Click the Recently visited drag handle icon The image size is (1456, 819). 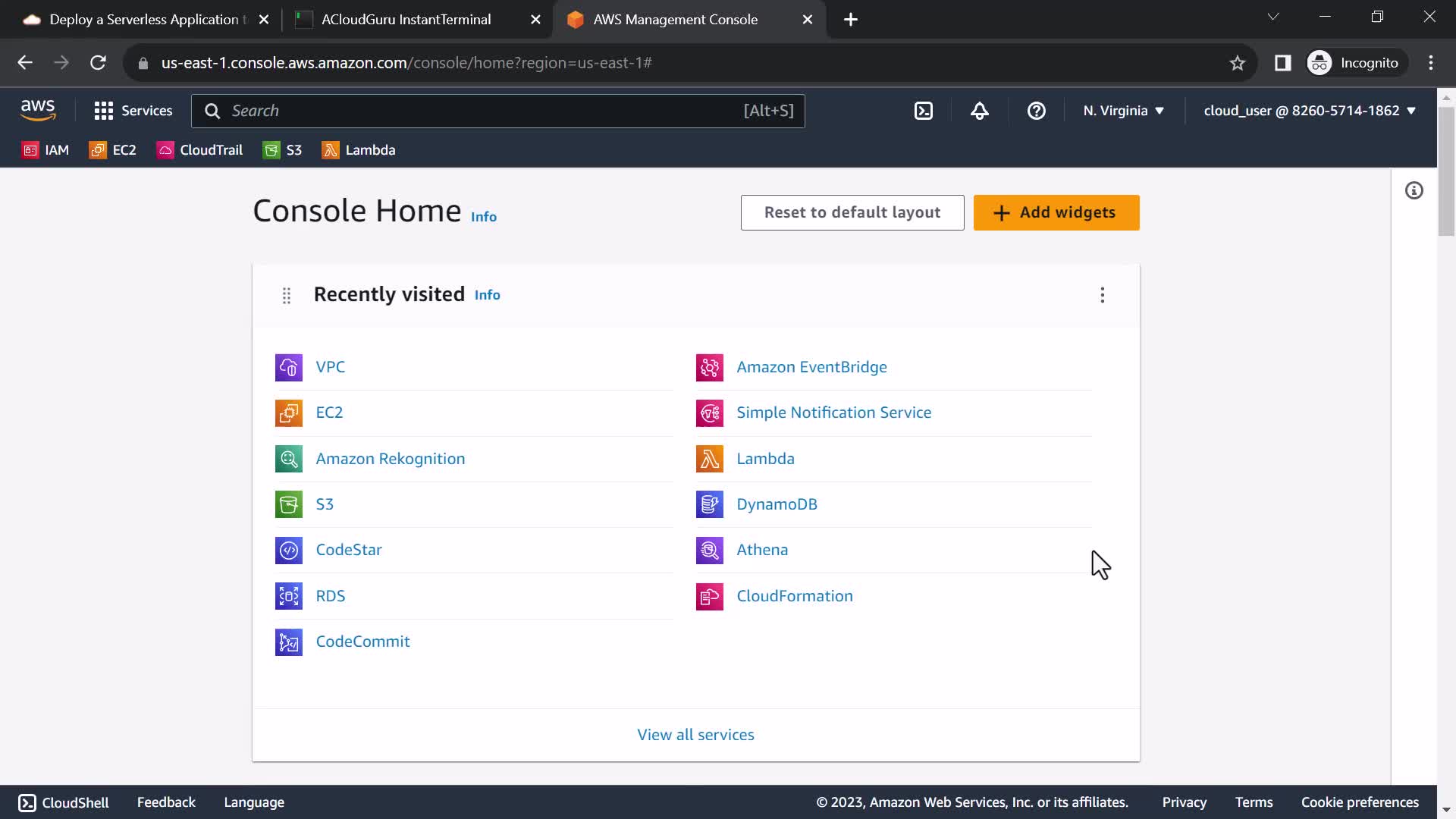tap(287, 295)
